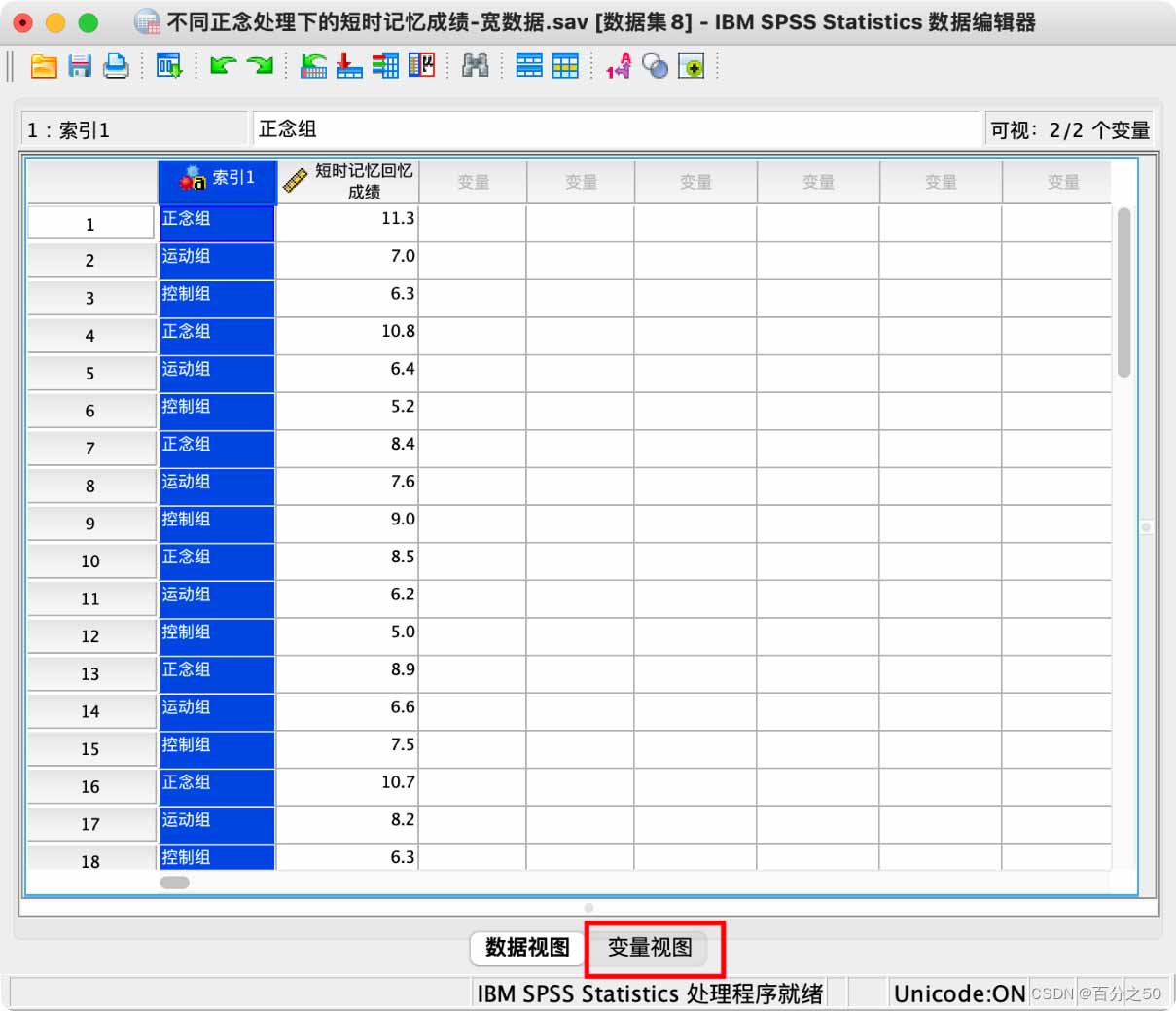Open the recall recent dialogs icon
The width and height of the screenshot is (1176, 1011).
click(x=169, y=66)
